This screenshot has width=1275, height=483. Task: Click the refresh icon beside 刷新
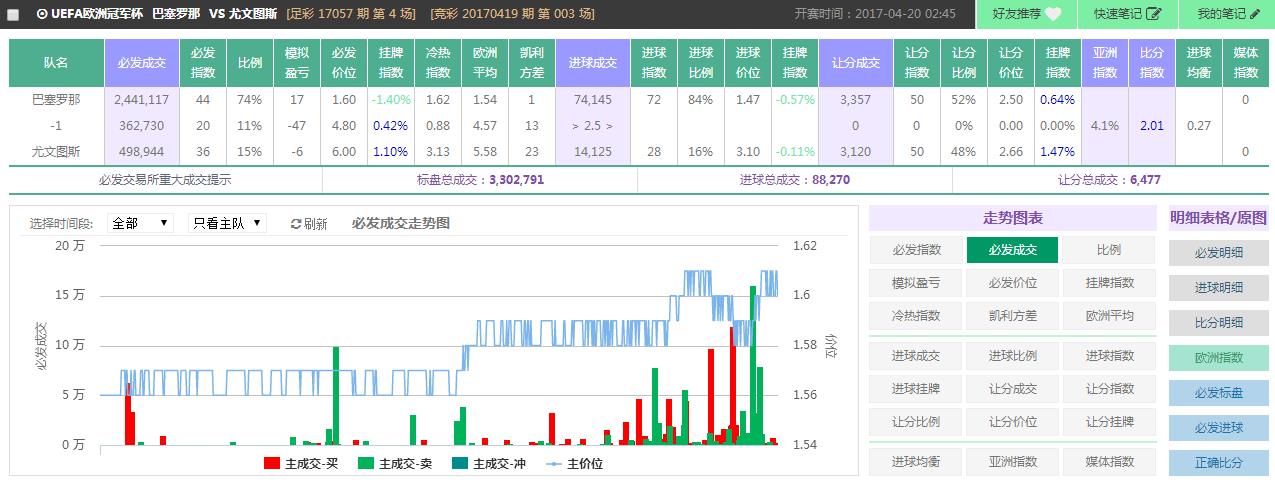296,224
